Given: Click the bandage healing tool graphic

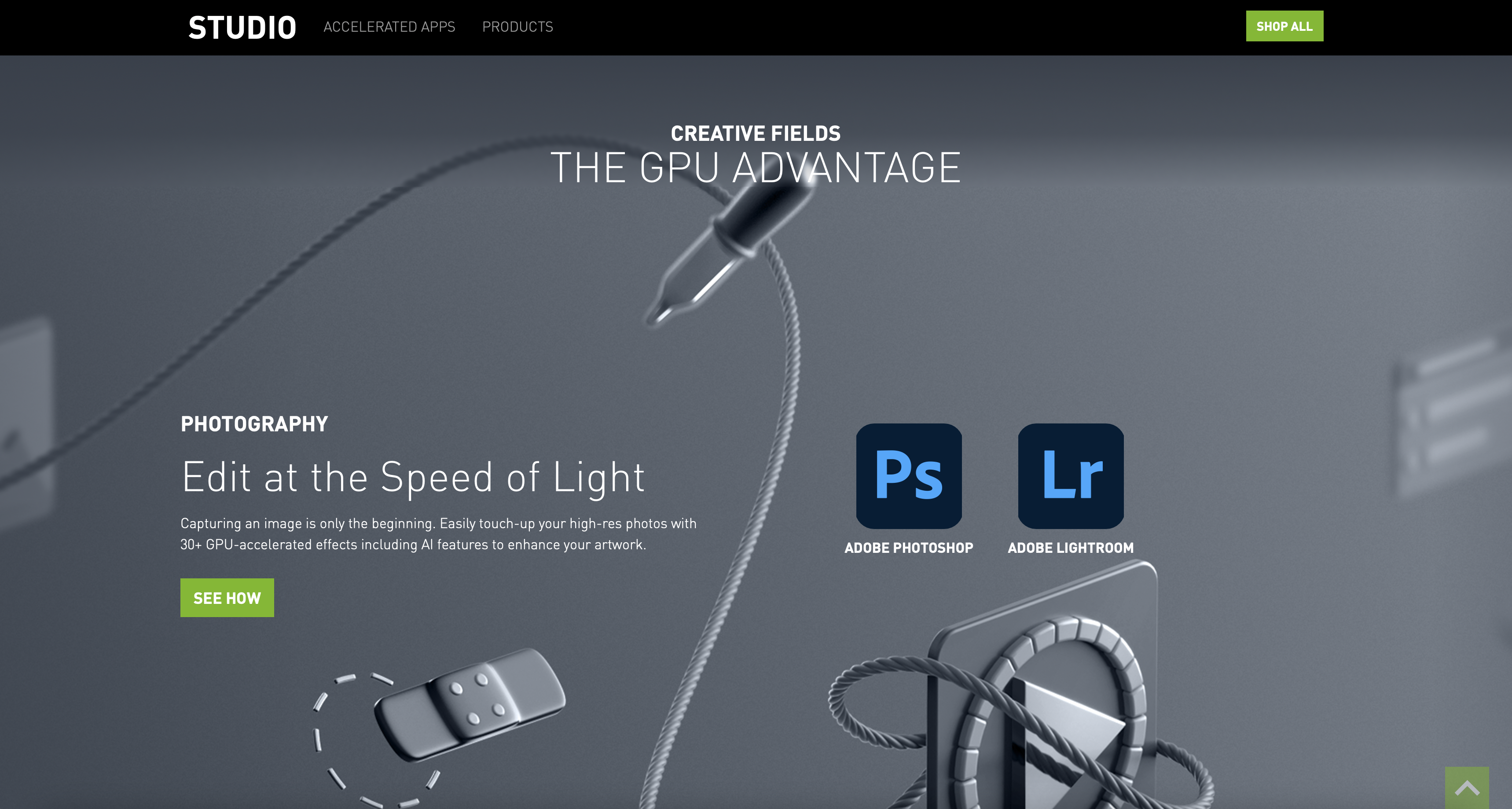Looking at the screenshot, I should [470, 704].
